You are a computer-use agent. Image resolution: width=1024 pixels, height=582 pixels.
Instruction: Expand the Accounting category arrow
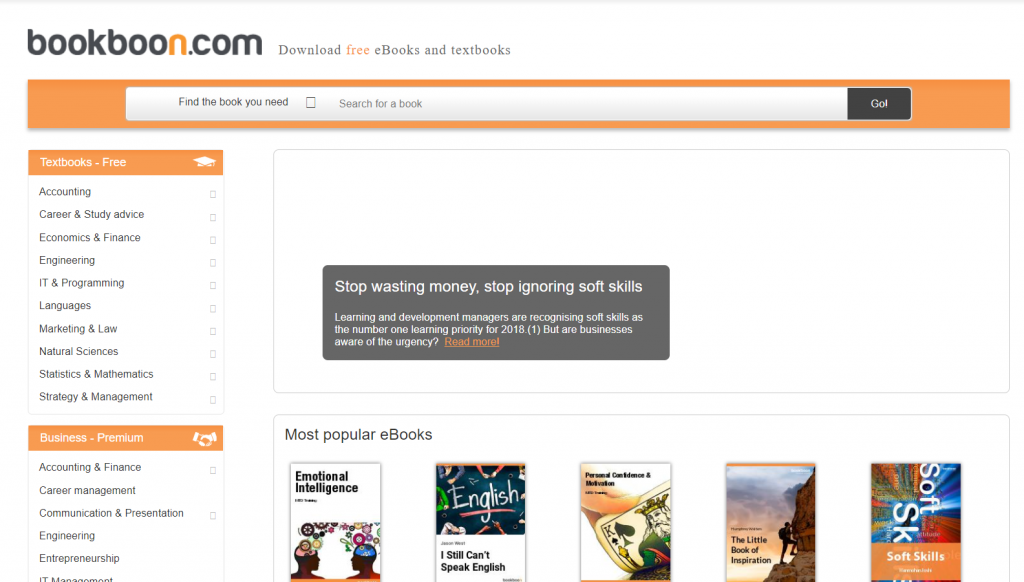(x=213, y=194)
